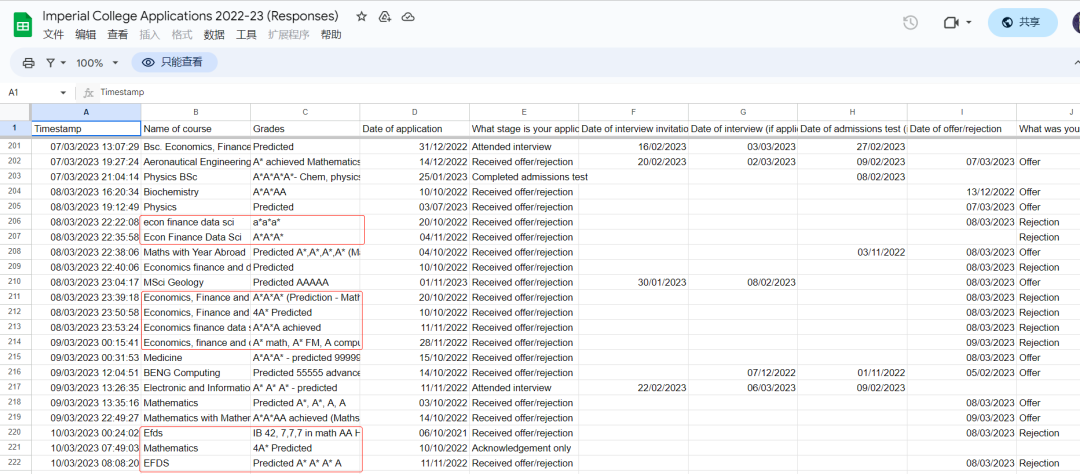Select the Predicted A* A* A* A cell

(305, 463)
